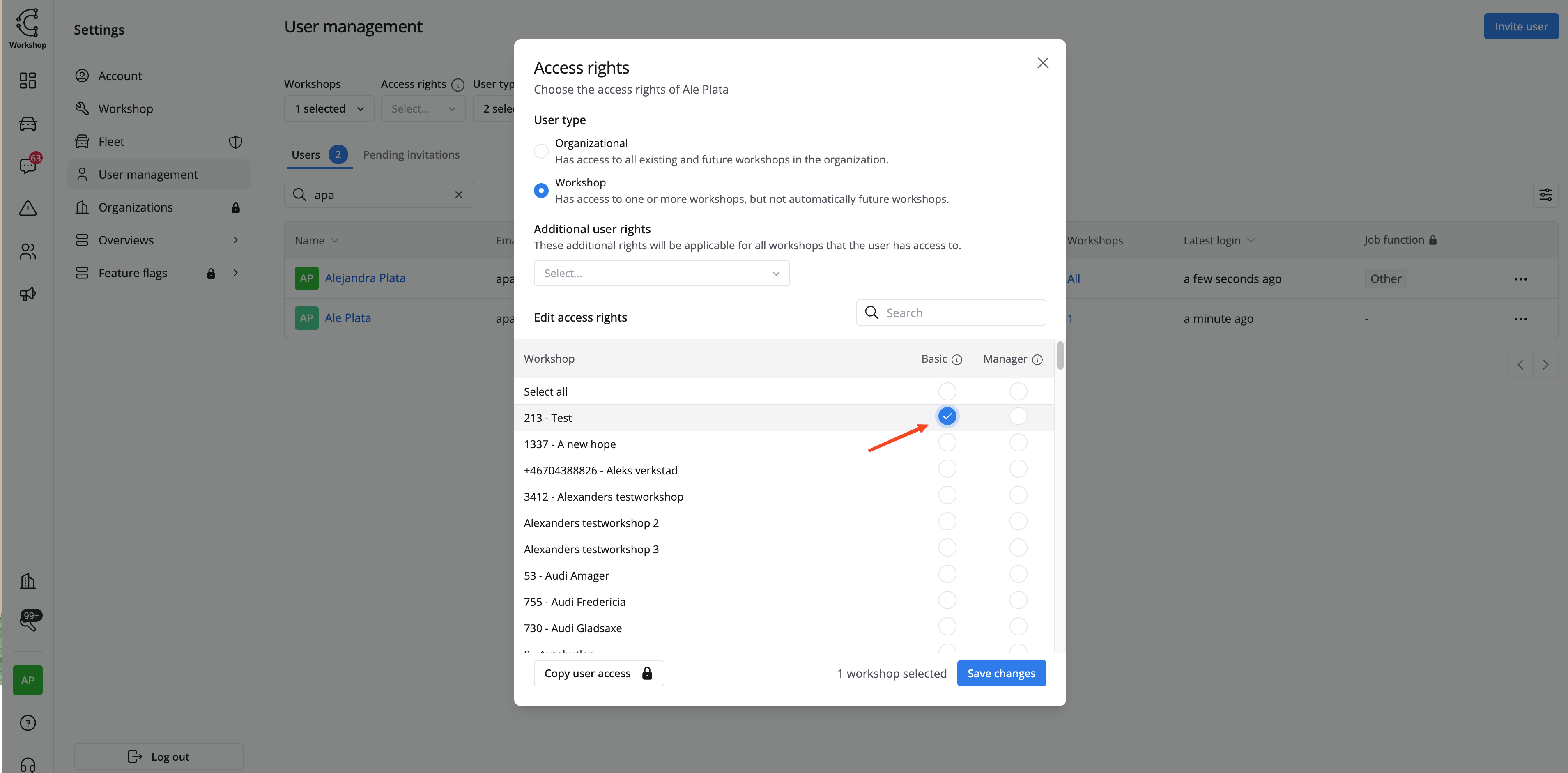Screen dimensions: 1568x773
Task: Open chat messages icon with 63 badge
Action: click(x=28, y=166)
